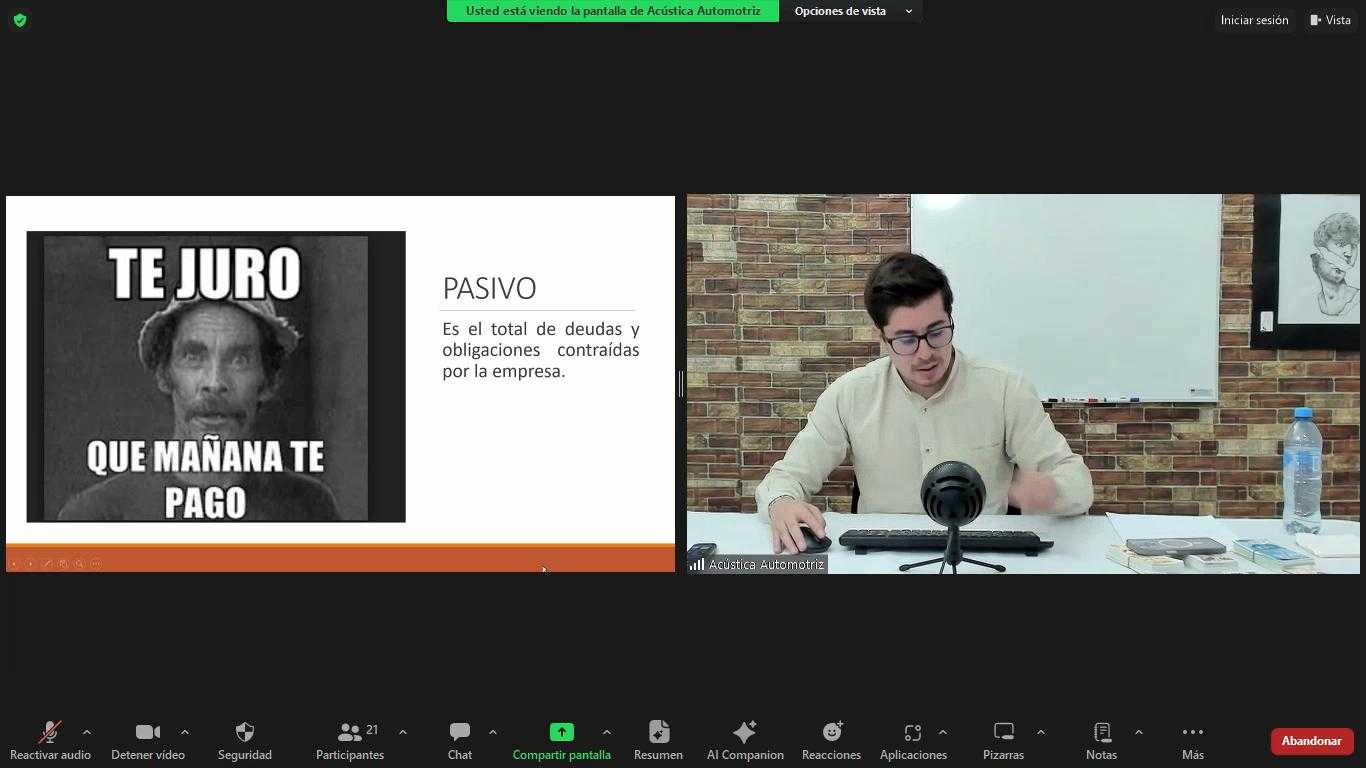This screenshot has height=768, width=1366.
Task: Leave the meeting with Abandonar
Action: [x=1311, y=741]
